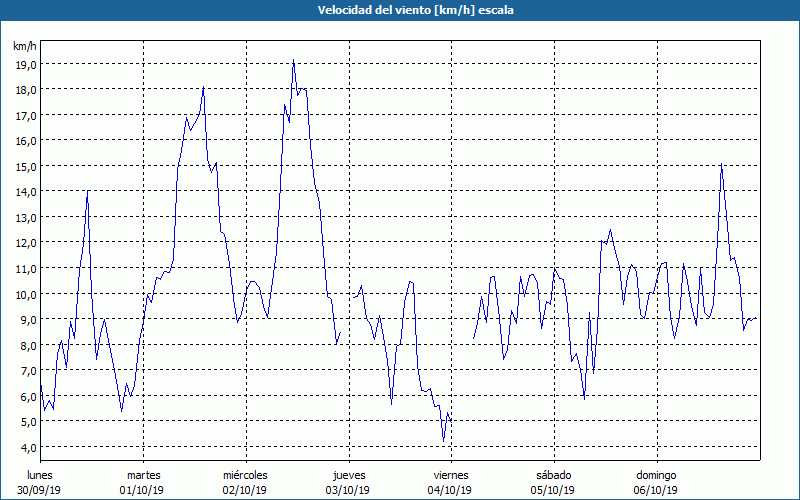Image resolution: width=800 pixels, height=500 pixels.
Task: Select the '17,0' y-axis value
Action: click(26, 115)
